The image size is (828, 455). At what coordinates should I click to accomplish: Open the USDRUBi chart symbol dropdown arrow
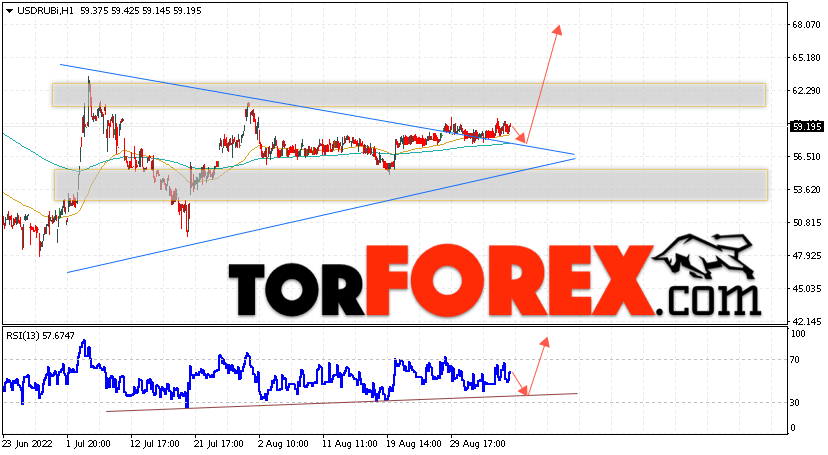tap(9, 11)
